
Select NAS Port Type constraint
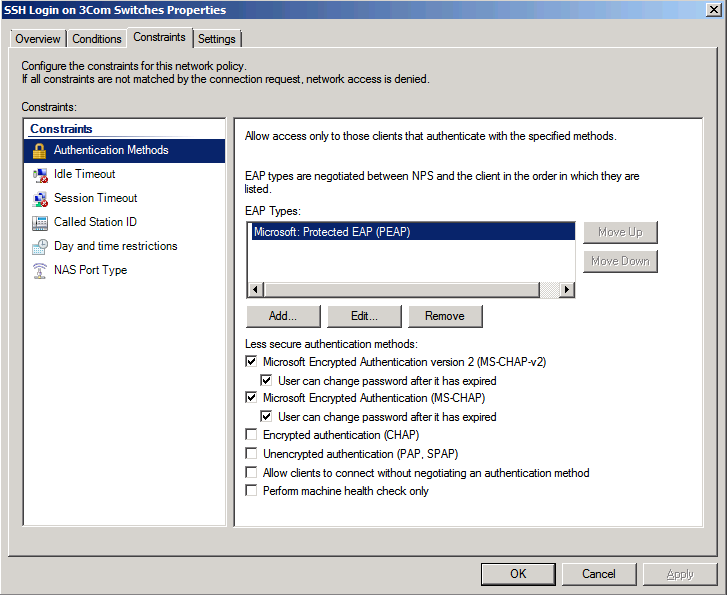click(124, 270)
